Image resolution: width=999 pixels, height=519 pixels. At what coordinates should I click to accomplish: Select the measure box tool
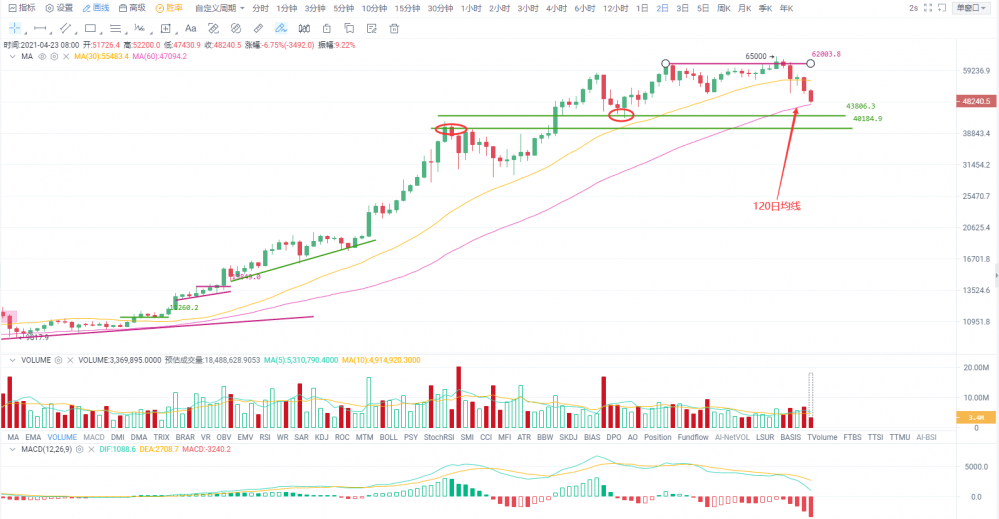click(x=166, y=29)
